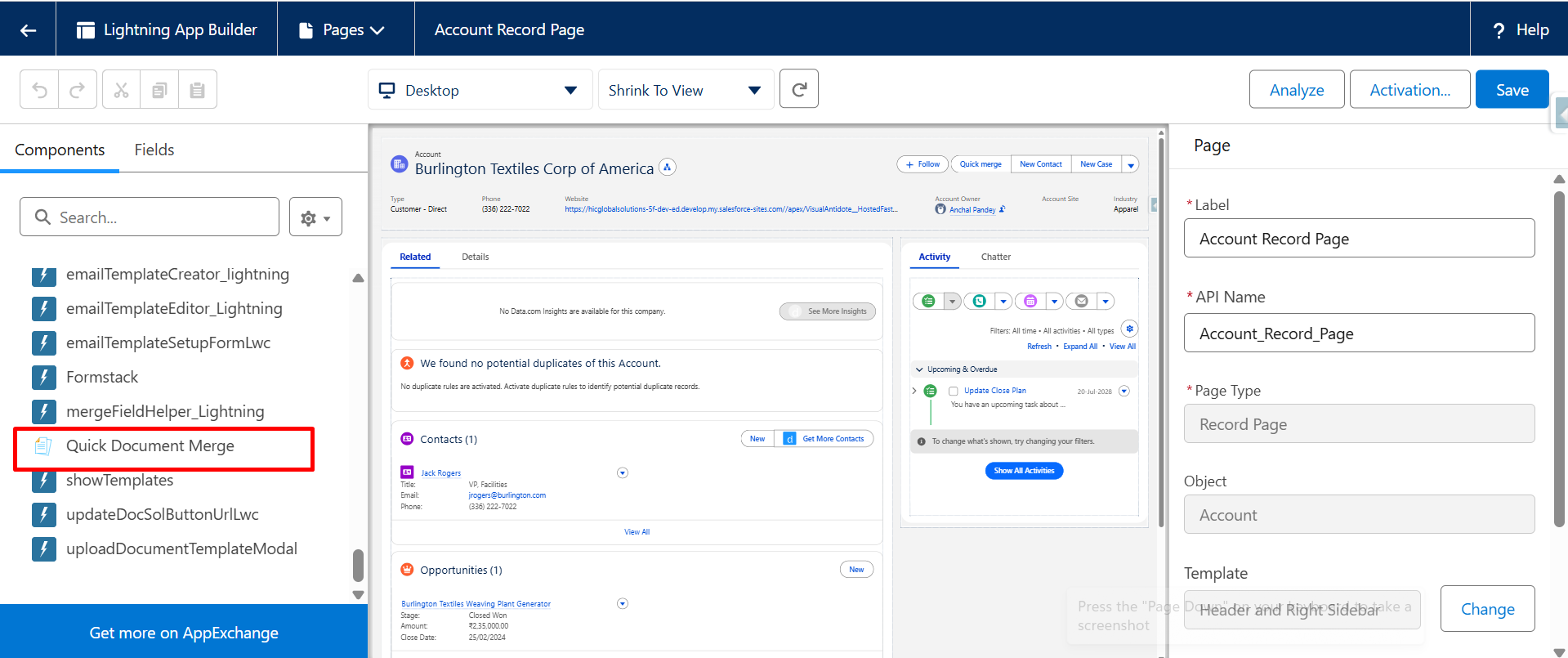Screen dimensions: 1568x658
Task: Collapse the Upcoming & Overdue section
Action: 919,369
